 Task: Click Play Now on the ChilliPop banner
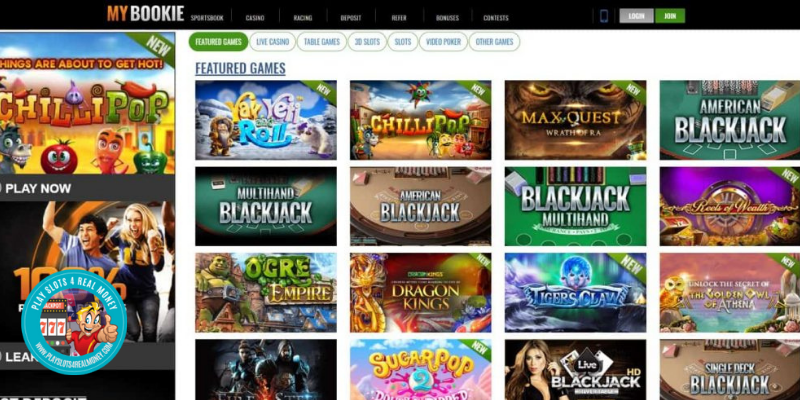pos(38,188)
